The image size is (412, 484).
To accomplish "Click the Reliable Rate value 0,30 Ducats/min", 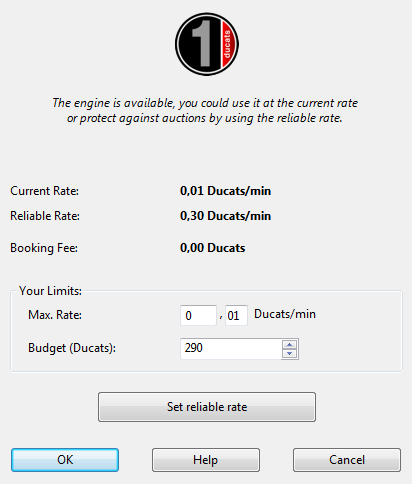I will point(225,216).
